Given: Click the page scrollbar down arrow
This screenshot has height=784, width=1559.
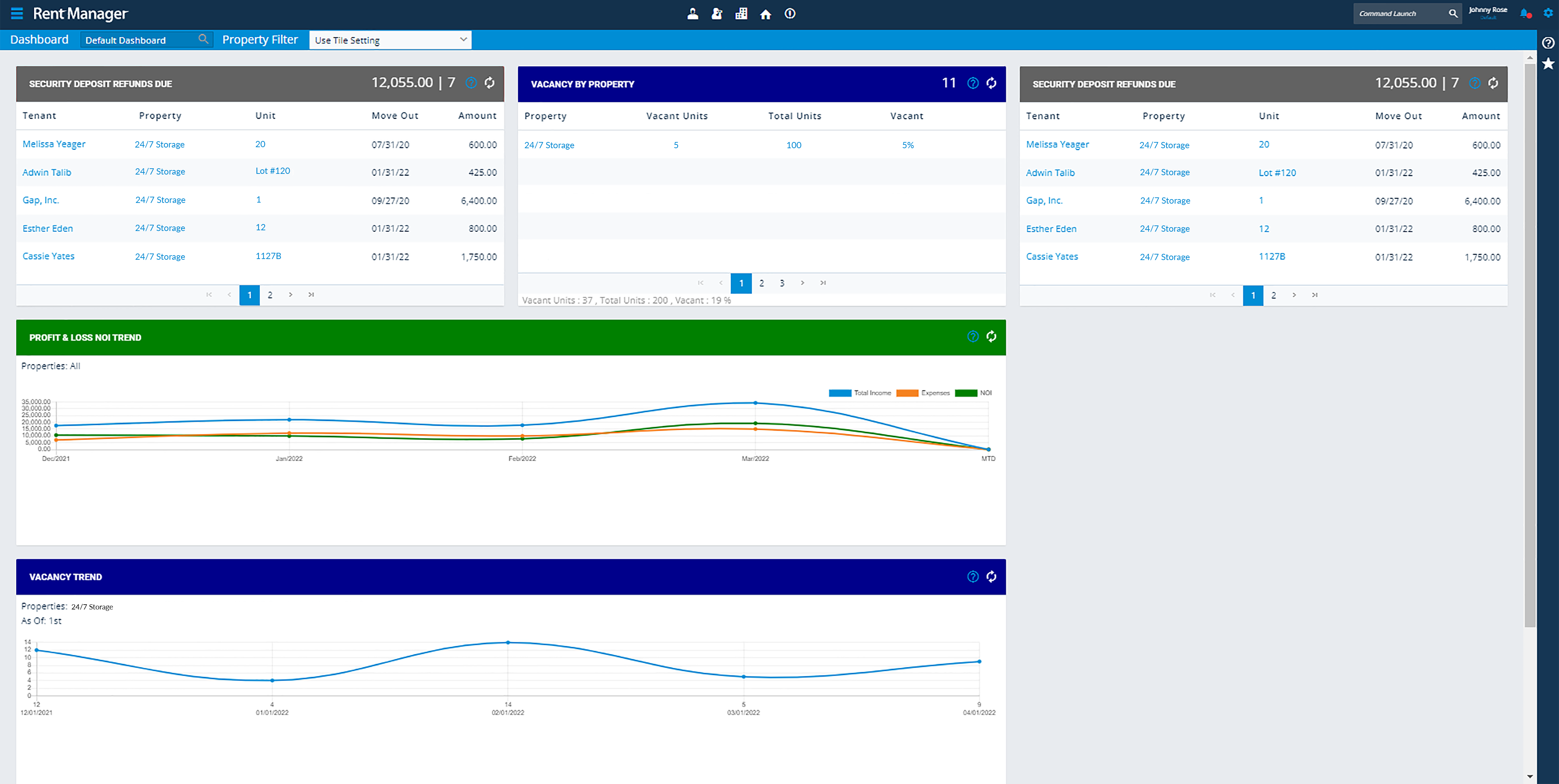Looking at the screenshot, I should click(x=1530, y=776).
